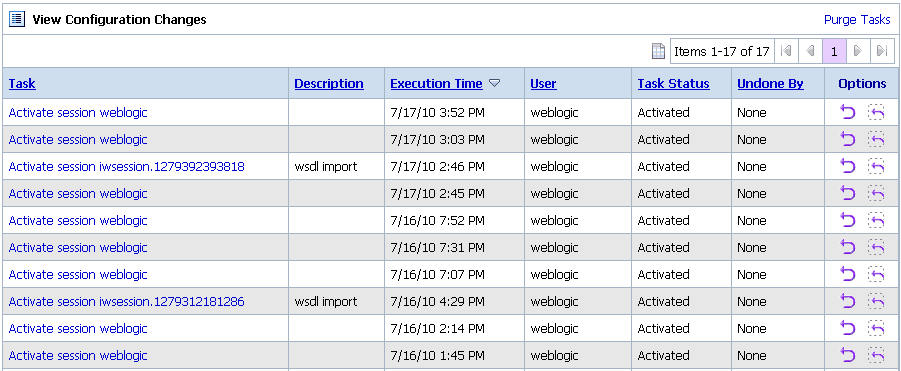
Task: Open Activate session iwsession.1279392393818 task
Action: pos(126,167)
